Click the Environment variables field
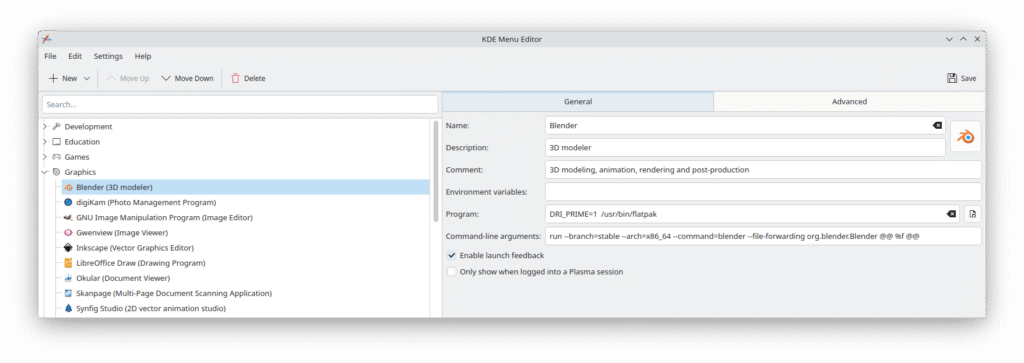Screen dimensions: 1024x363 point(763,192)
